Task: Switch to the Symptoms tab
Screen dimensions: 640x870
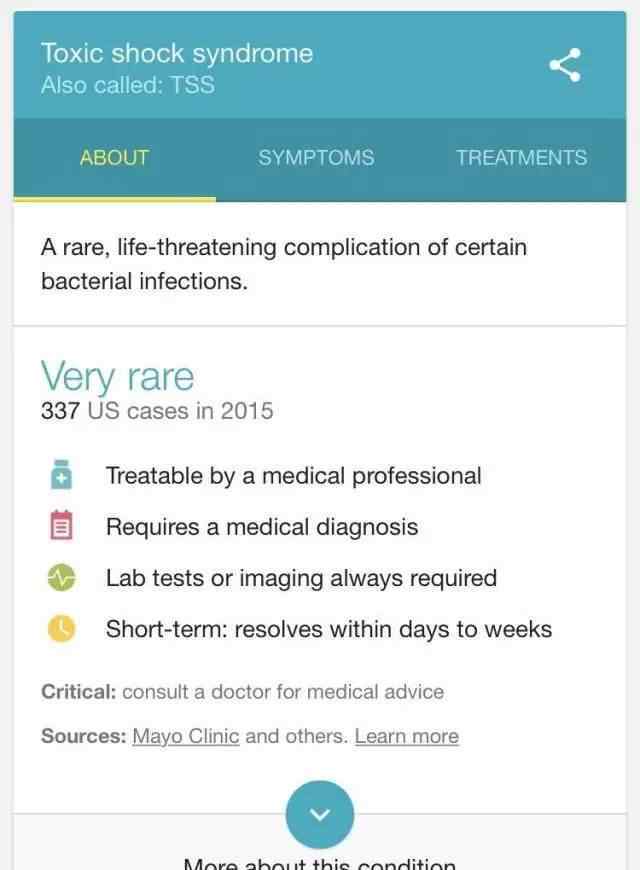Action: (x=316, y=158)
